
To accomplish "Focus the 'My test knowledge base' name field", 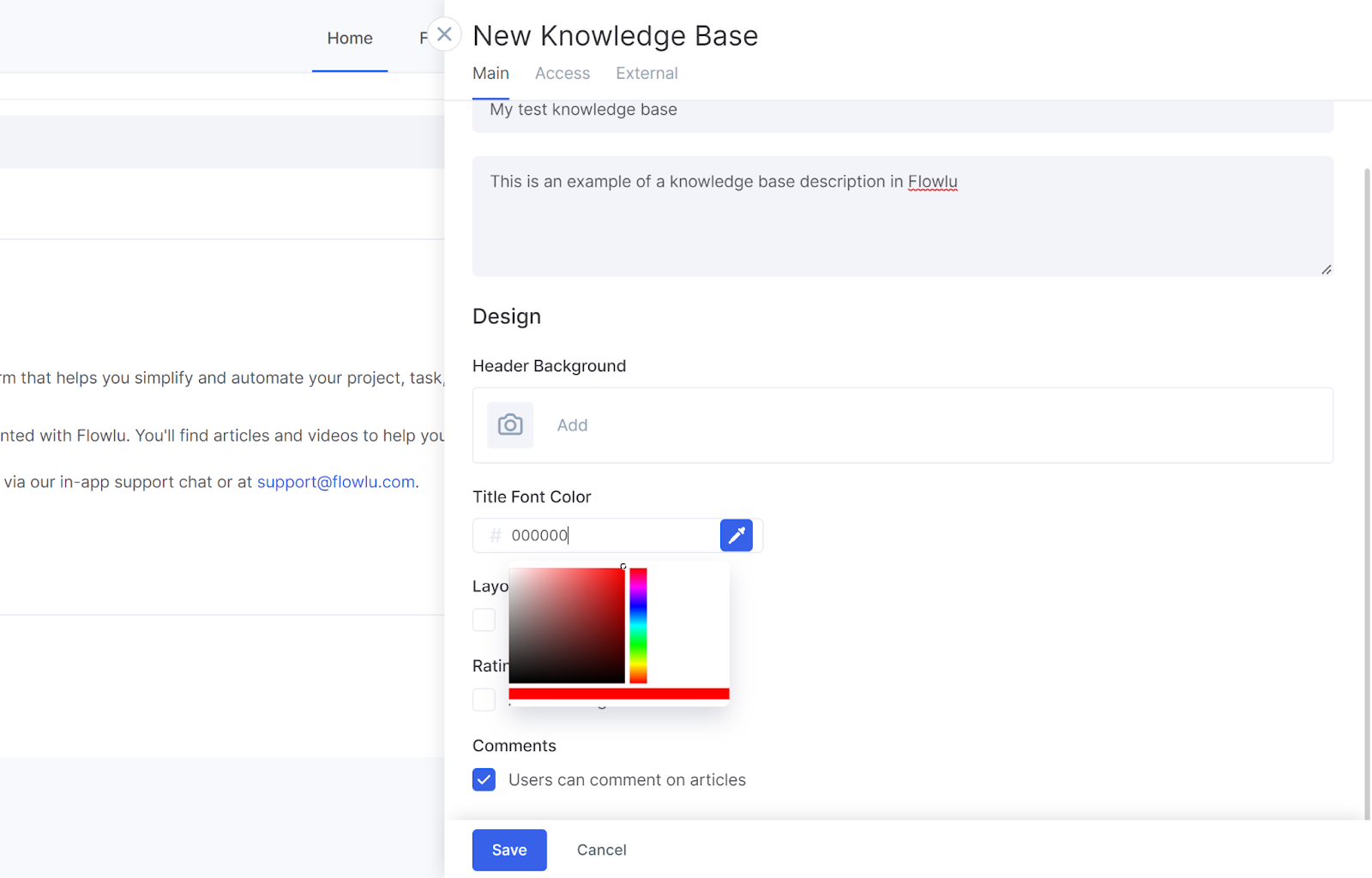I will click(902, 111).
